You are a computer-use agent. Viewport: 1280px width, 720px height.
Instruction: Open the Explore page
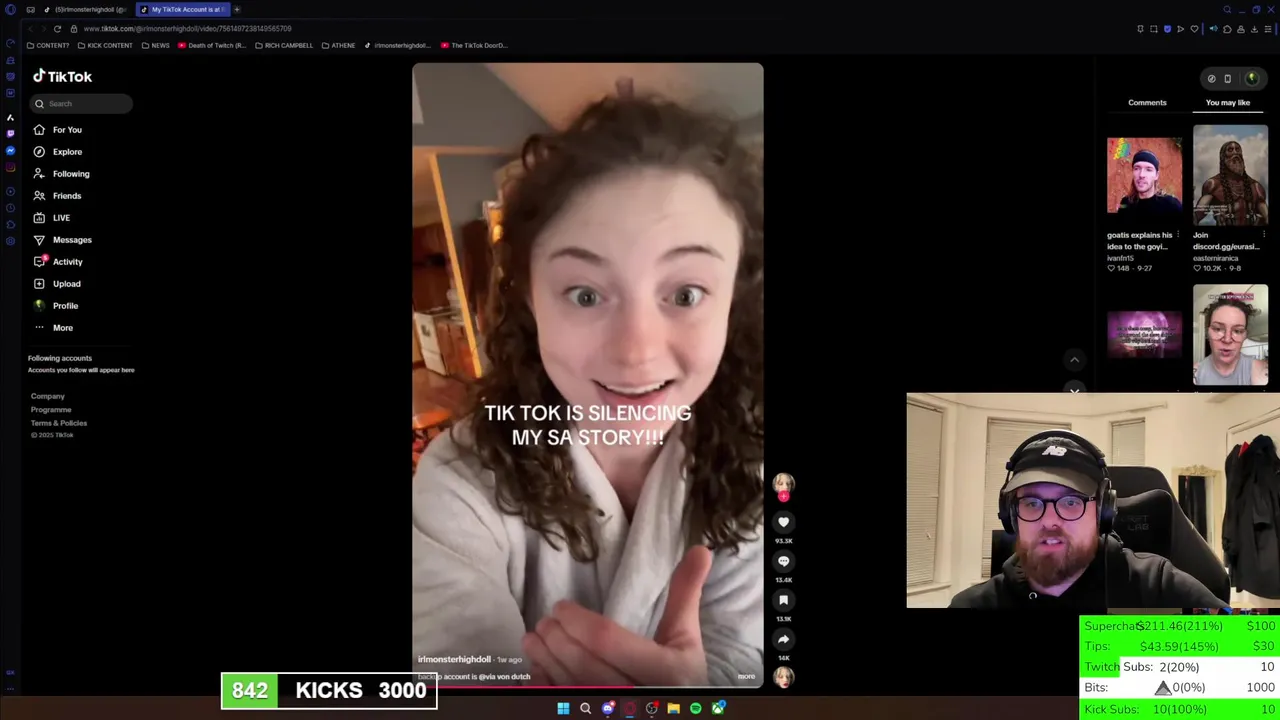pos(57,152)
